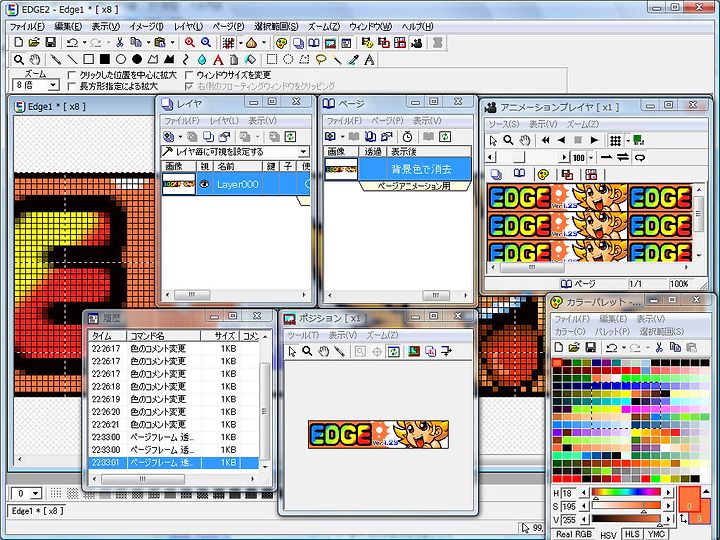Click the play backward button in animation player
Viewport: 720px width, 540px height.
click(x=561, y=140)
